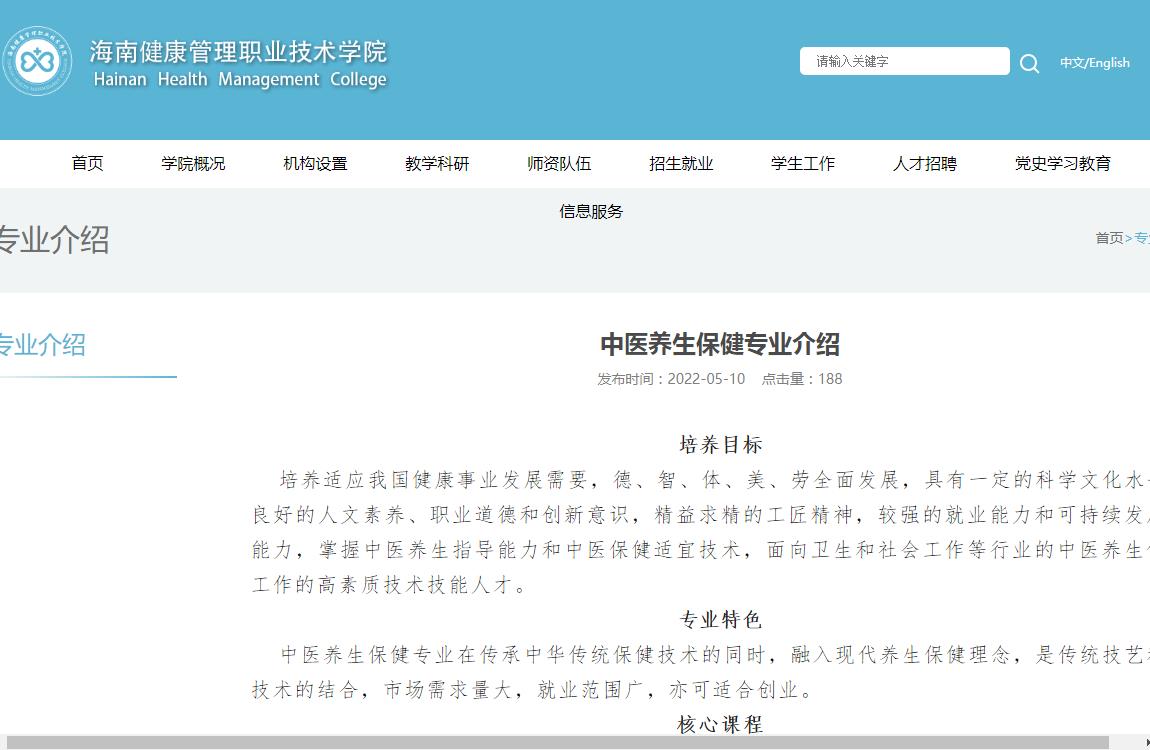Image resolution: width=1150 pixels, height=750 pixels.
Task: Click the 核心课程 section heading
Action: click(720, 724)
